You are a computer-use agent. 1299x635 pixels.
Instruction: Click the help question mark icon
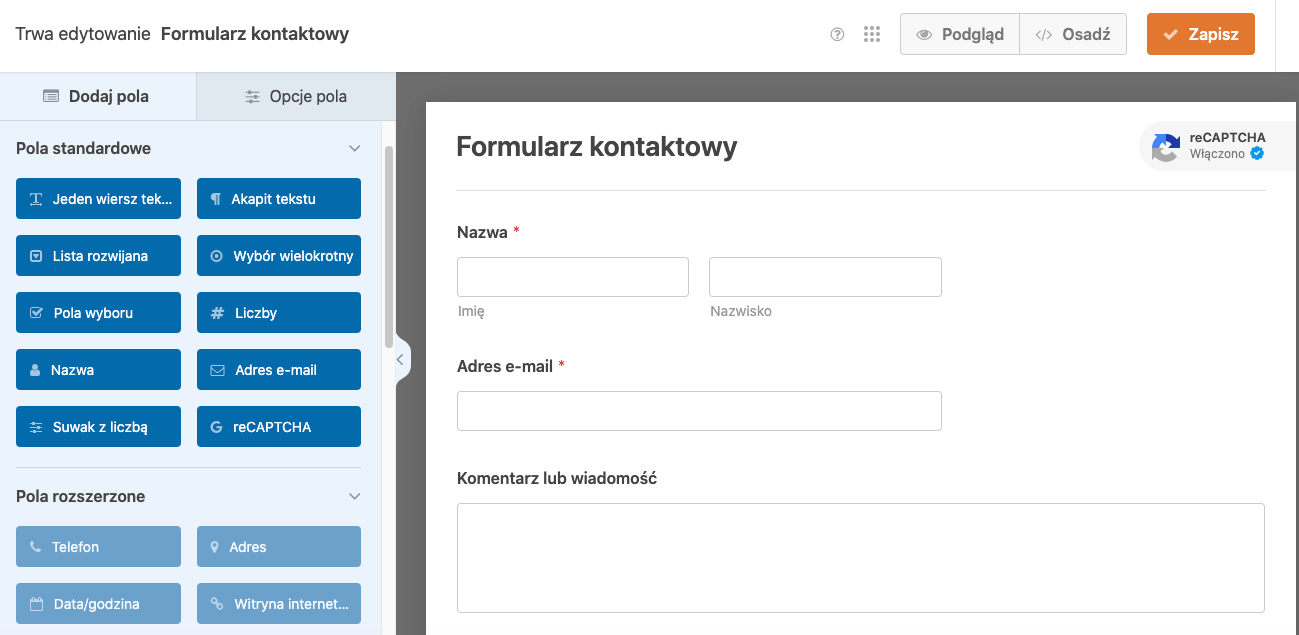pos(838,35)
